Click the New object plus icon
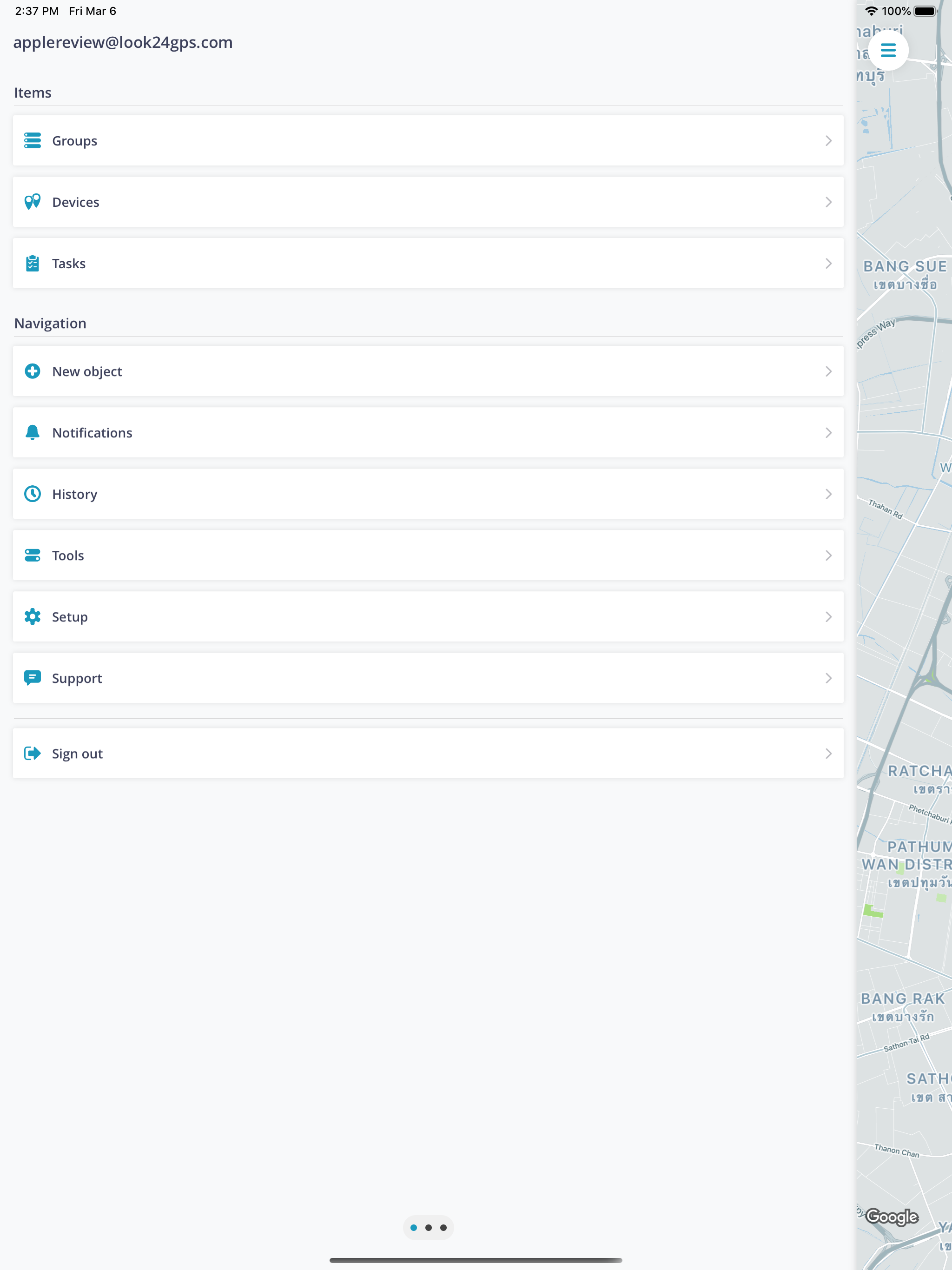Viewport: 952px width, 1270px height. tap(33, 371)
